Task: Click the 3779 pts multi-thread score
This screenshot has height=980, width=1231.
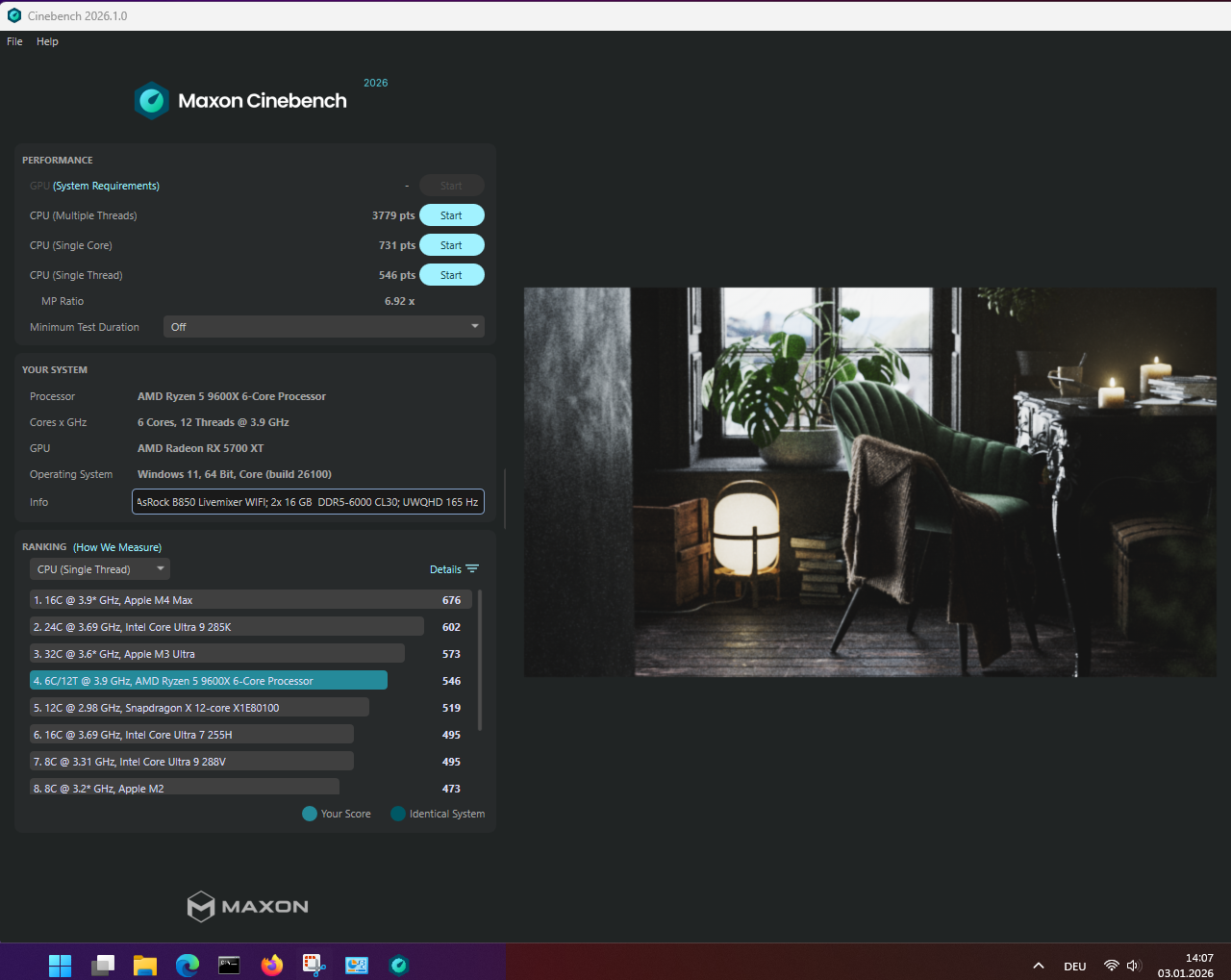Action: (393, 215)
